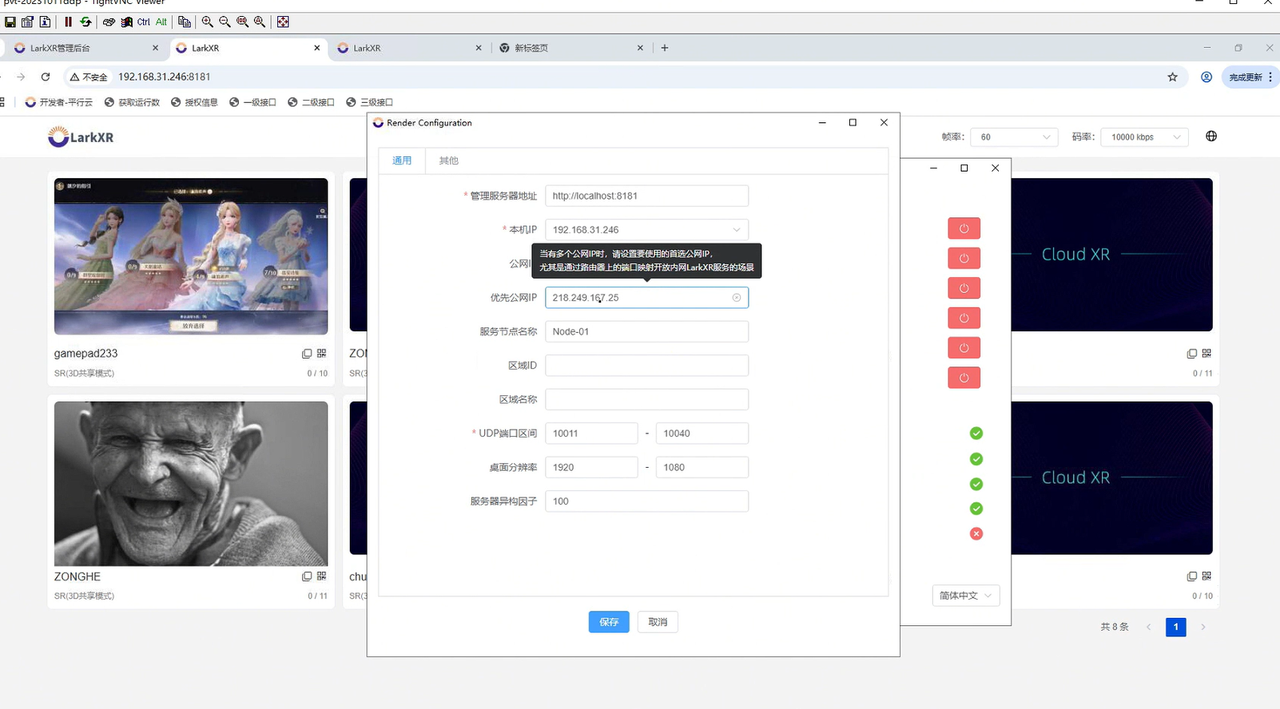Click the 管理服务器地址 input field

(647, 196)
